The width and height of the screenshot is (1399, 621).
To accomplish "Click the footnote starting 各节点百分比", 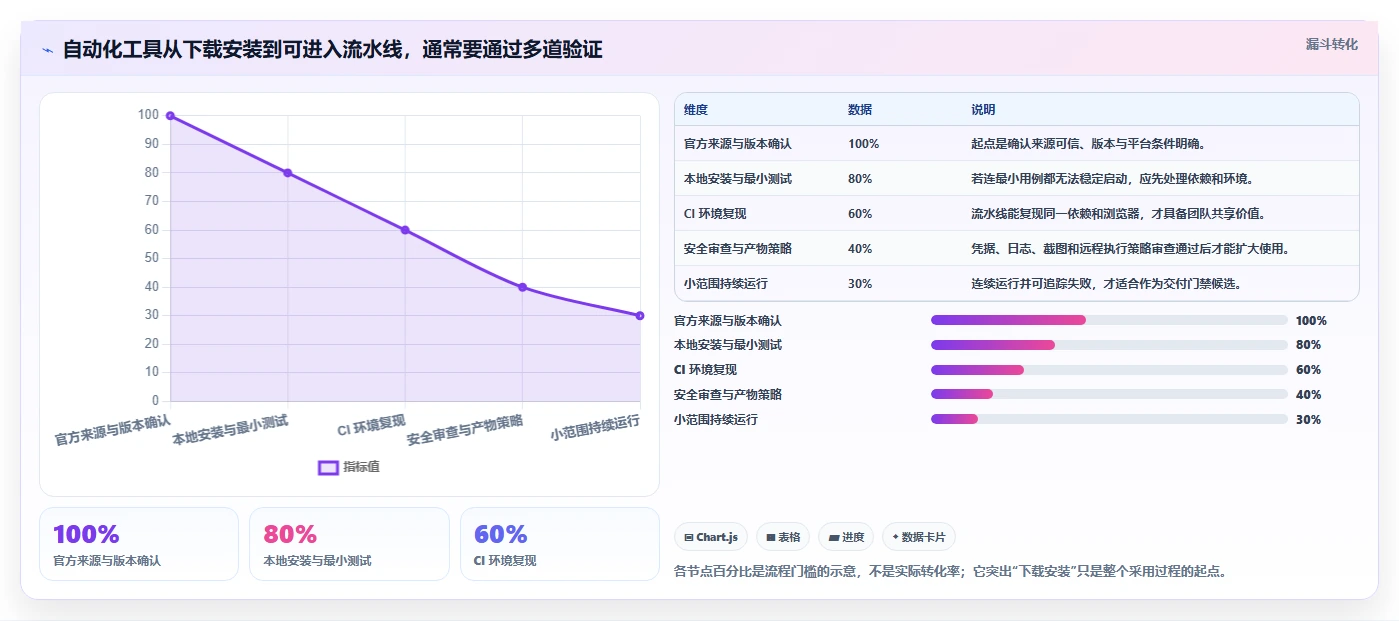I will coord(951,572).
